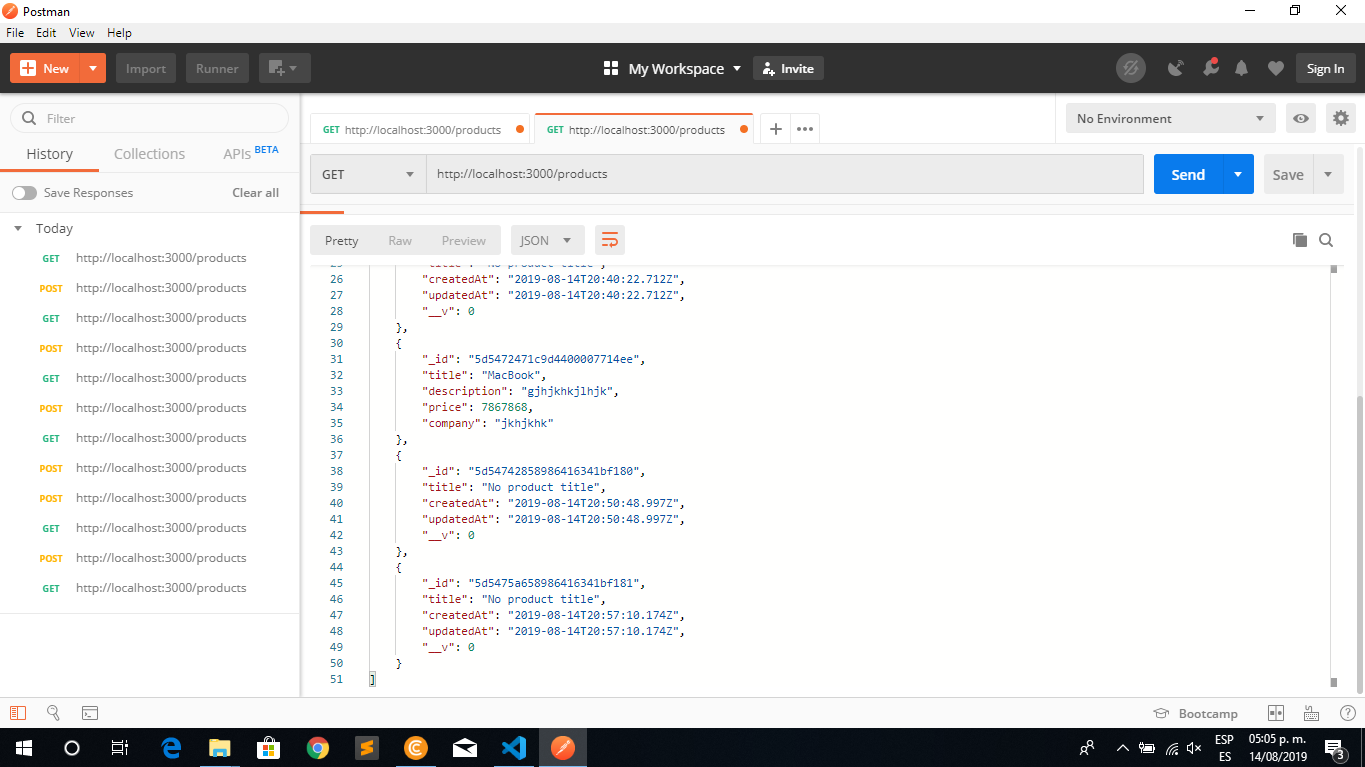Add a new request tab with plus
This screenshot has height=767, width=1365.
775,130
